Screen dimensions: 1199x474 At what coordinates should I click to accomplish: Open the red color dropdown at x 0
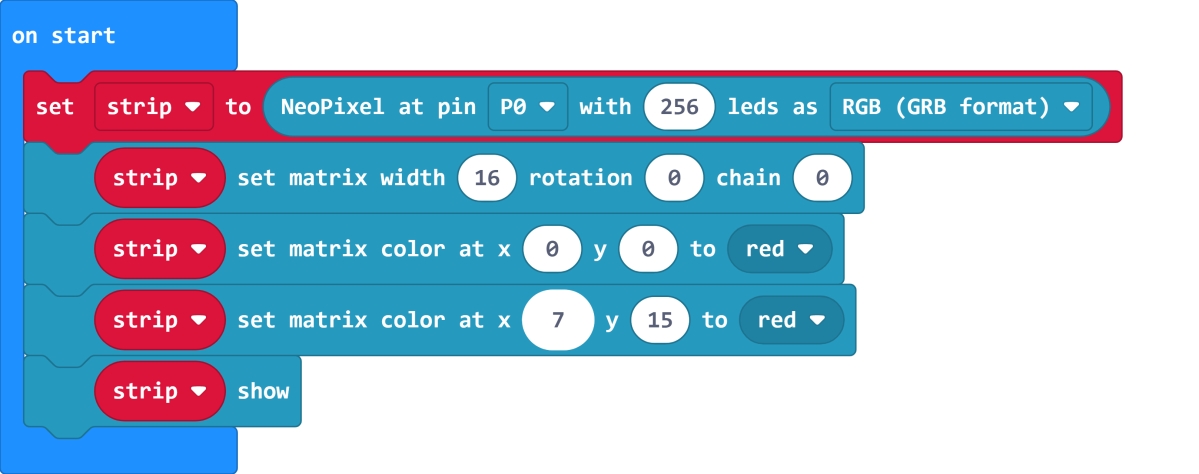pos(779,249)
